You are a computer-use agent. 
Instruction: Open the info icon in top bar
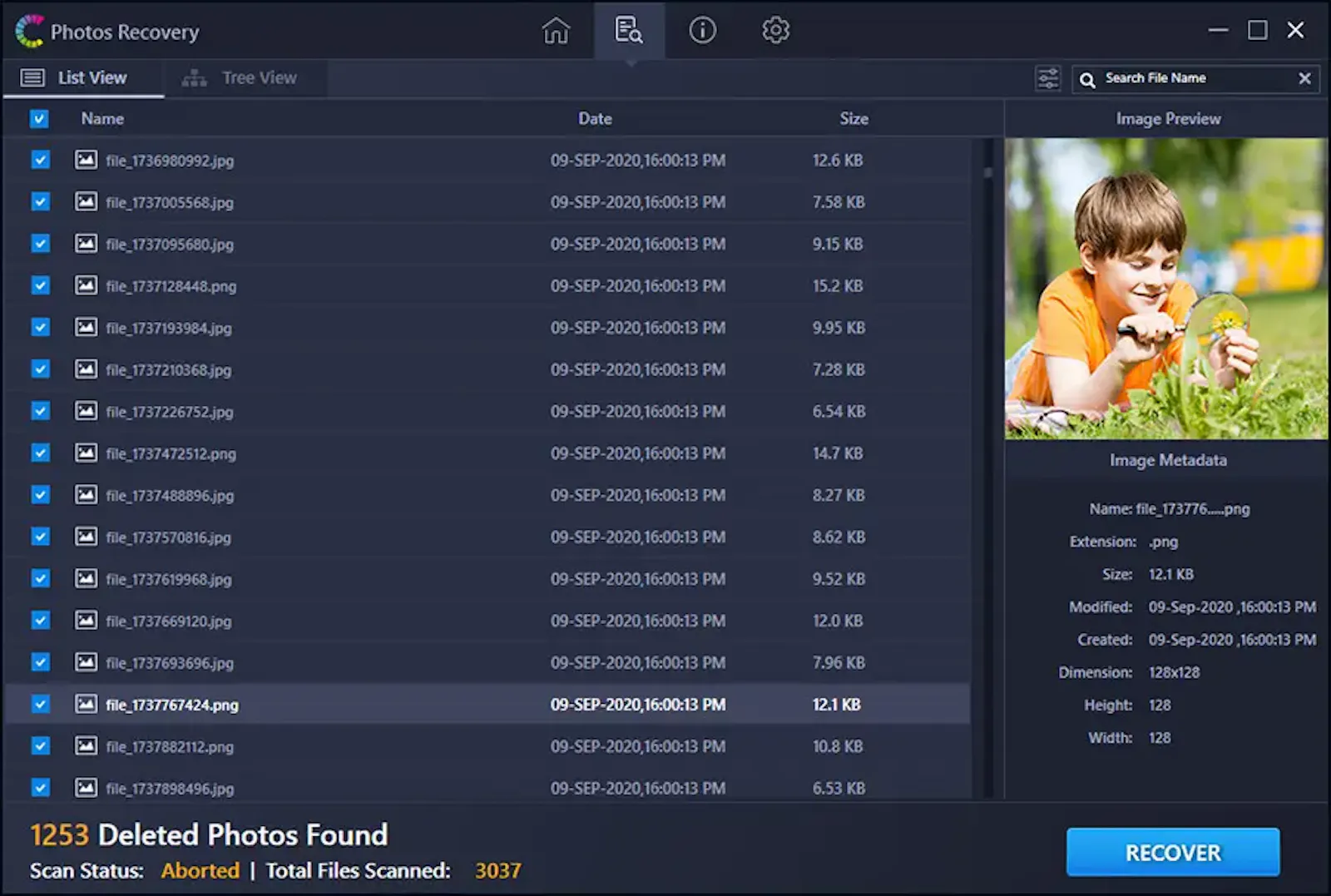702,31
